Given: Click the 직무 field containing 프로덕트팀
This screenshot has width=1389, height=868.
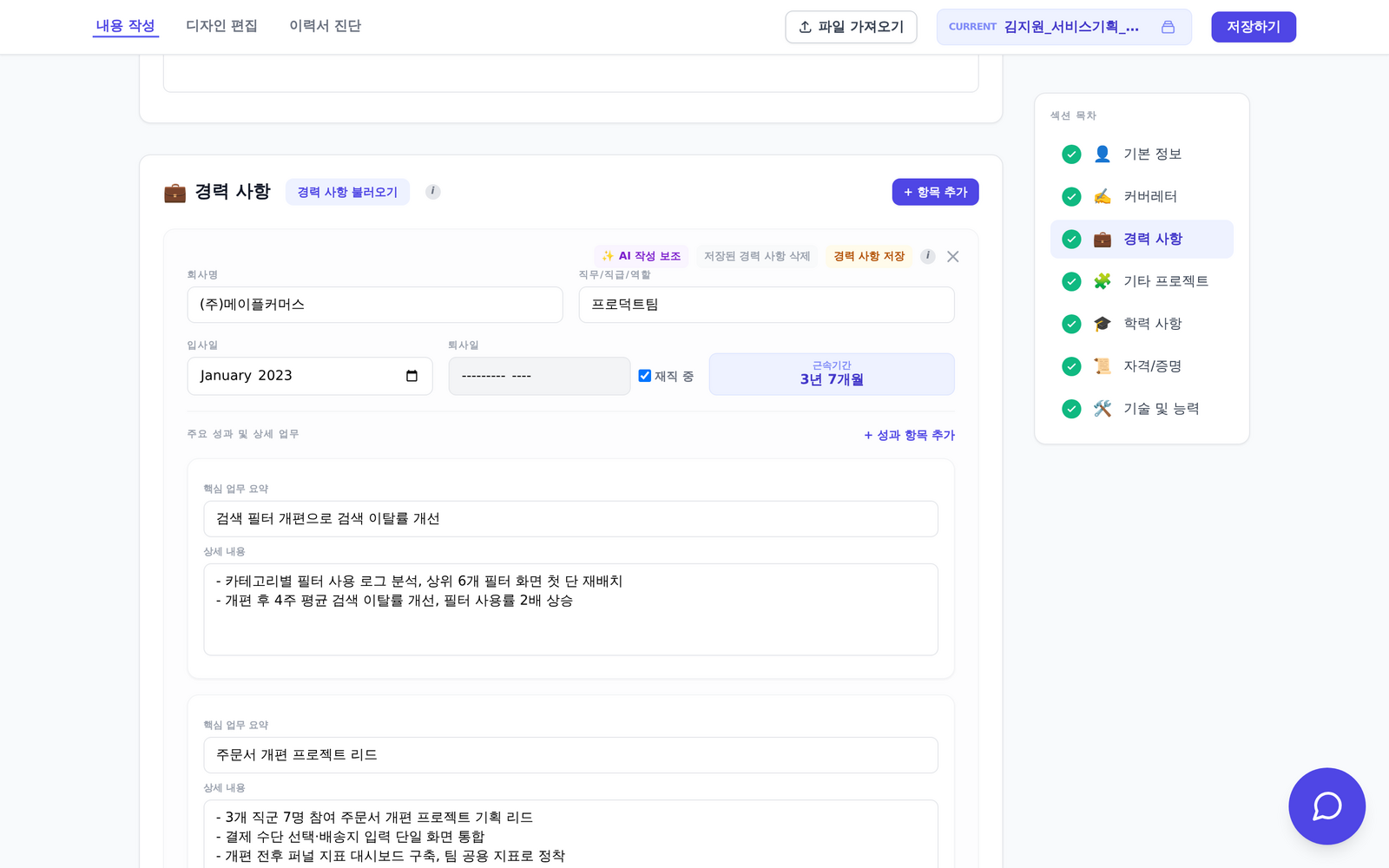Looking at the screenshot, I should [767, 305].
